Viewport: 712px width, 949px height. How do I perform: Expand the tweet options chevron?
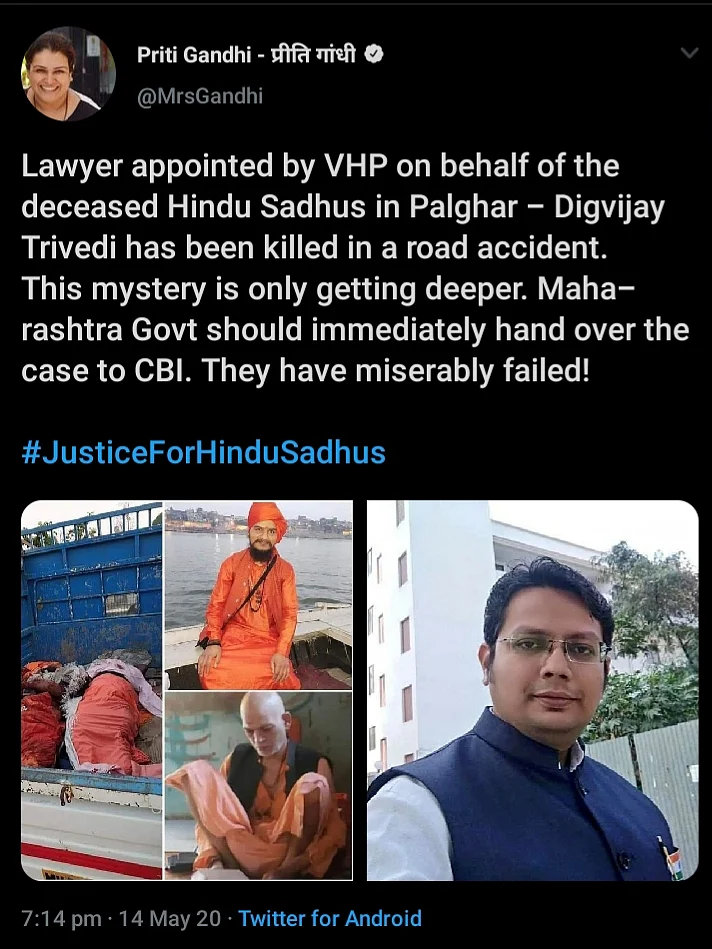689,53
